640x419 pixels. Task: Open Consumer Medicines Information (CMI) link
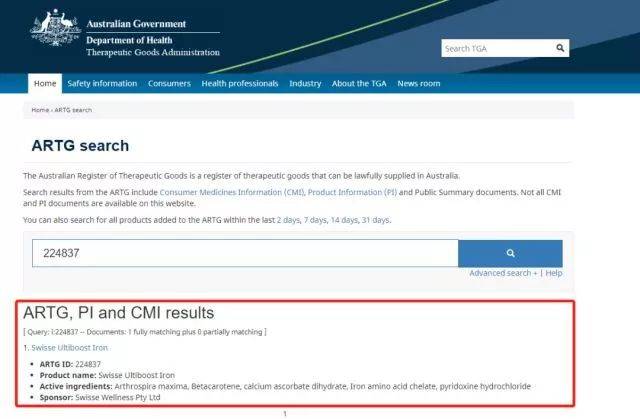(232, 192)
